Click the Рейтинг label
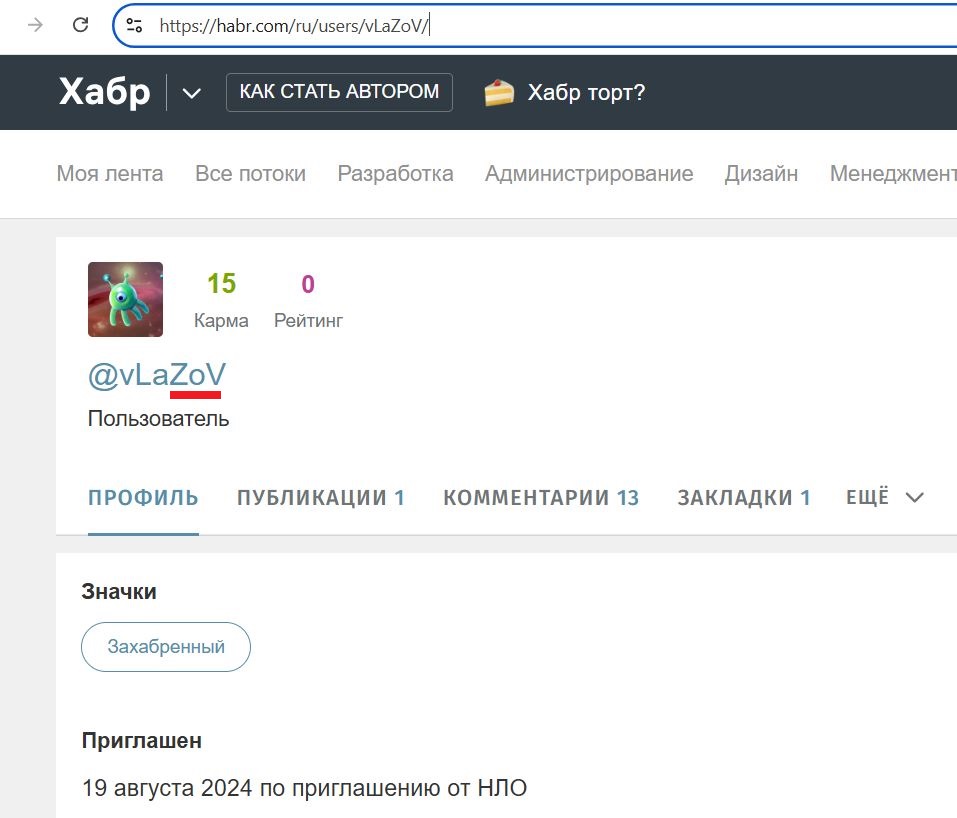The width and height of the screenshot is (957, 818). coord(308,320)
